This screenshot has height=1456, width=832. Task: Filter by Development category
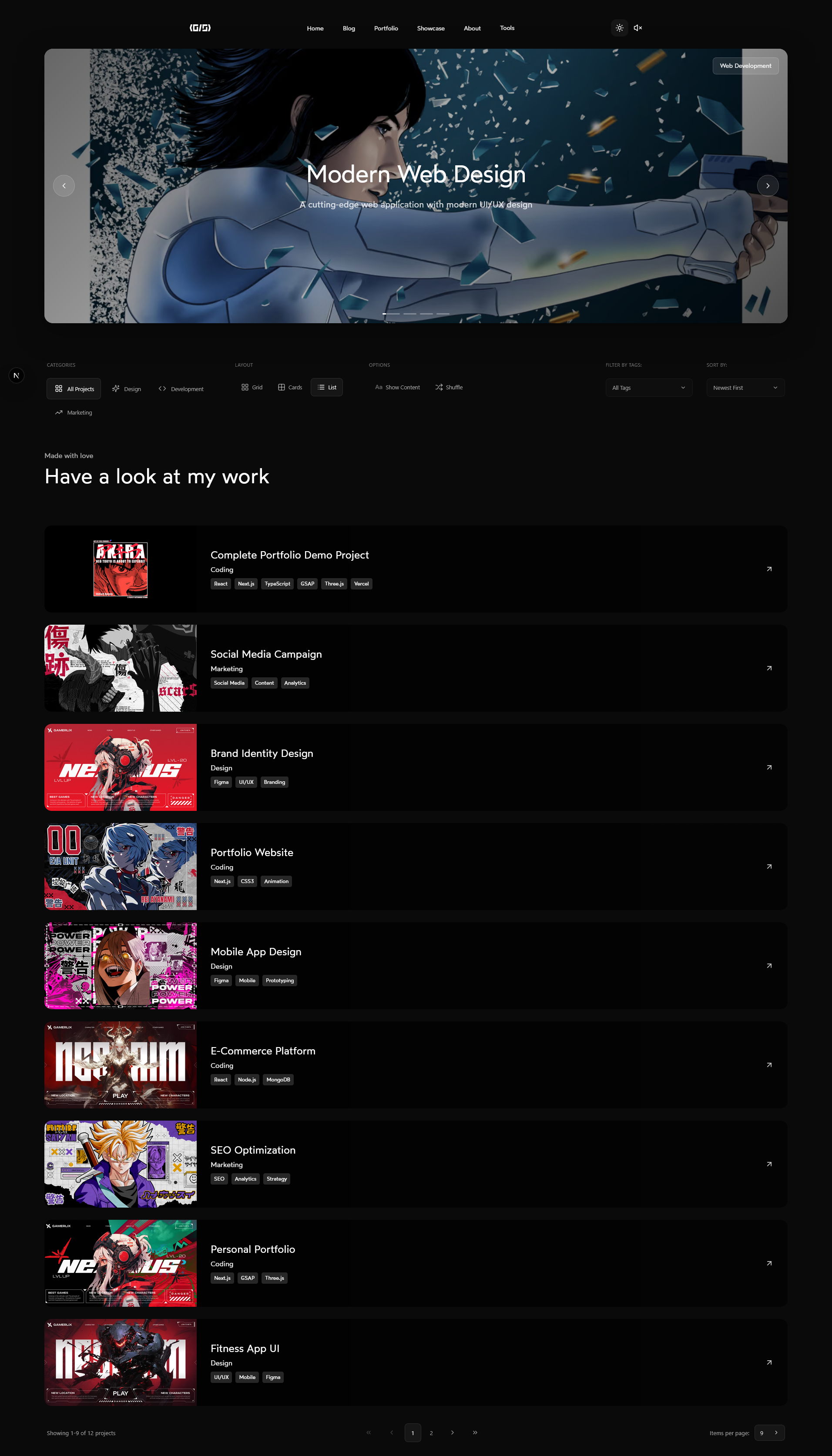[181, 388]
